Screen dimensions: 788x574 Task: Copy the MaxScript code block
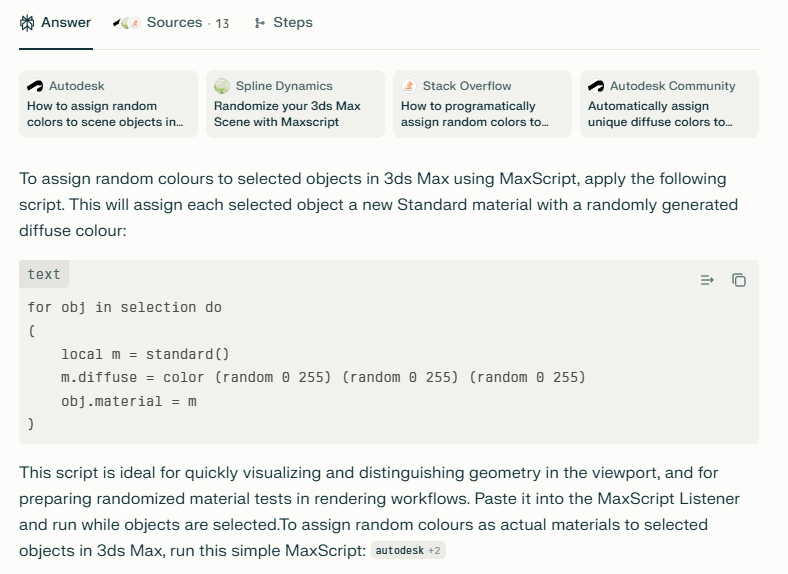click(739, 280)
